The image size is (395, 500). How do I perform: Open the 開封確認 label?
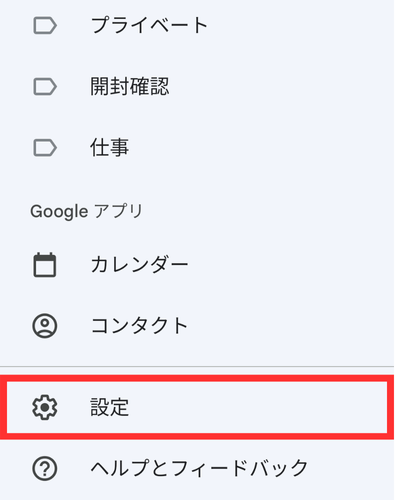tap(130, 86)
